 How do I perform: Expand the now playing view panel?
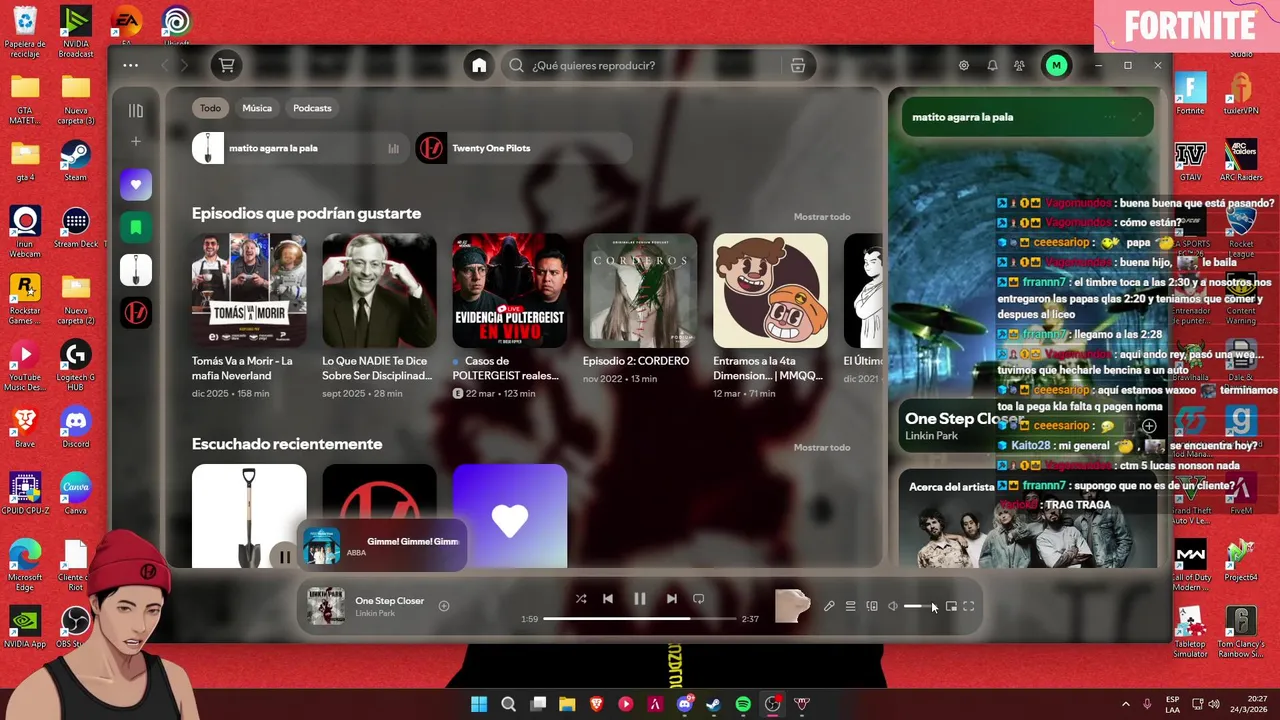1137,117
